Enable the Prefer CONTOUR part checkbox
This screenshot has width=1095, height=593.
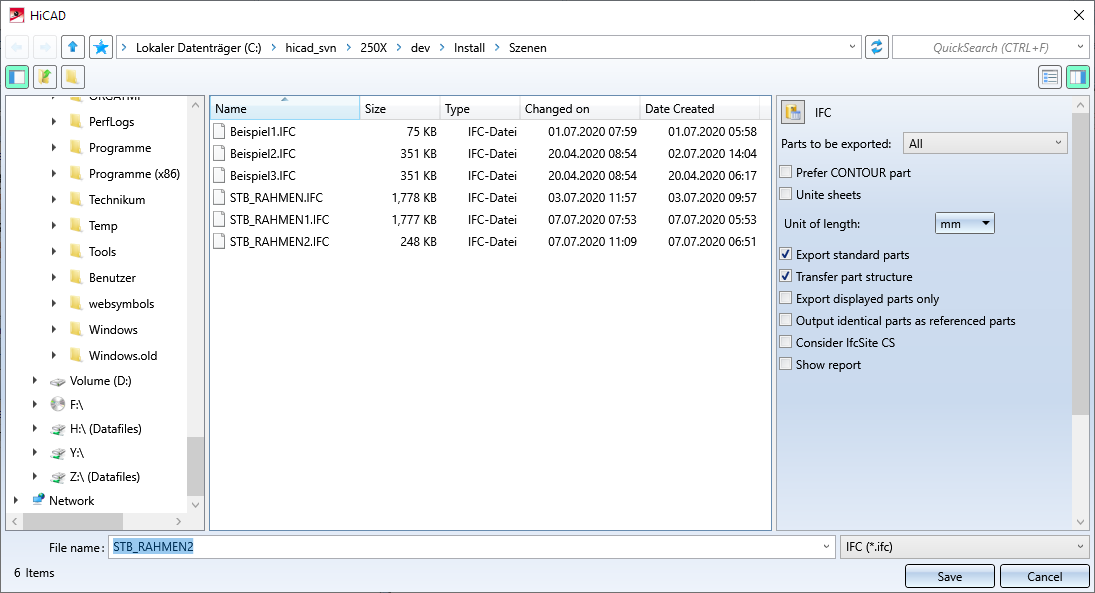[x=786, y=173]
